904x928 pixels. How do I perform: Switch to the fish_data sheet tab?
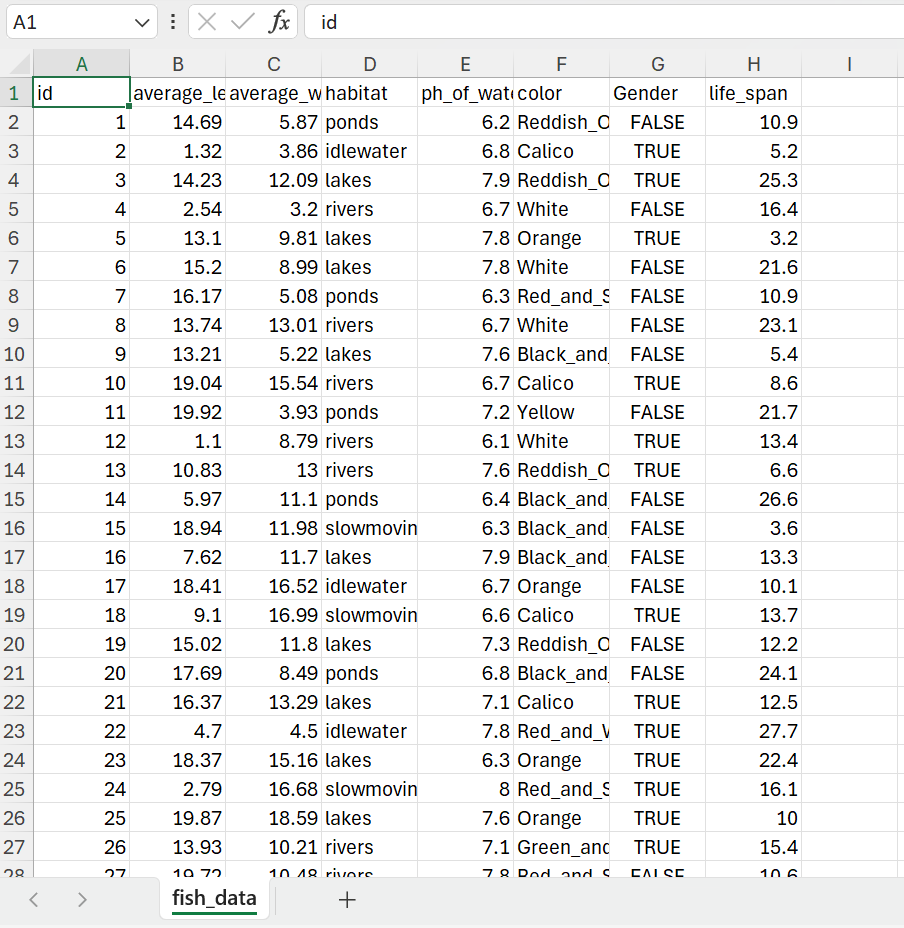(214, 899)
